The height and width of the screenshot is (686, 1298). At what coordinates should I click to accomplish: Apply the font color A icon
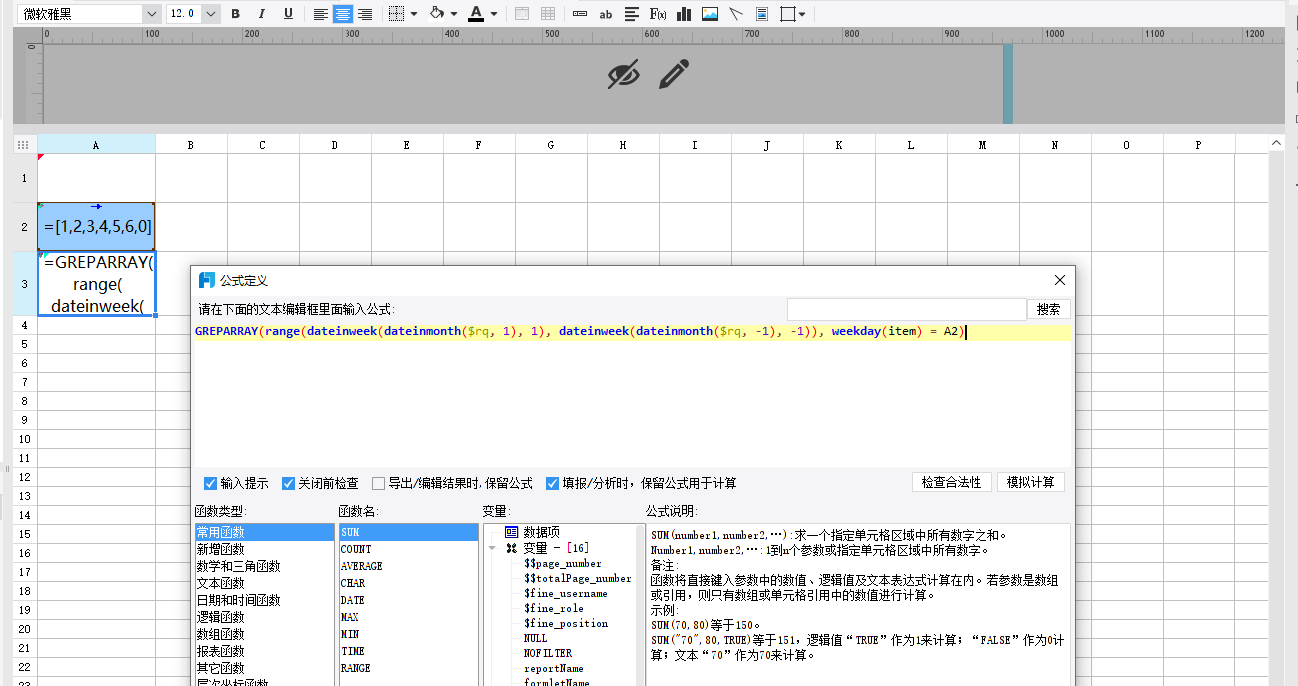pyautogui.click(x=476, y=14)
